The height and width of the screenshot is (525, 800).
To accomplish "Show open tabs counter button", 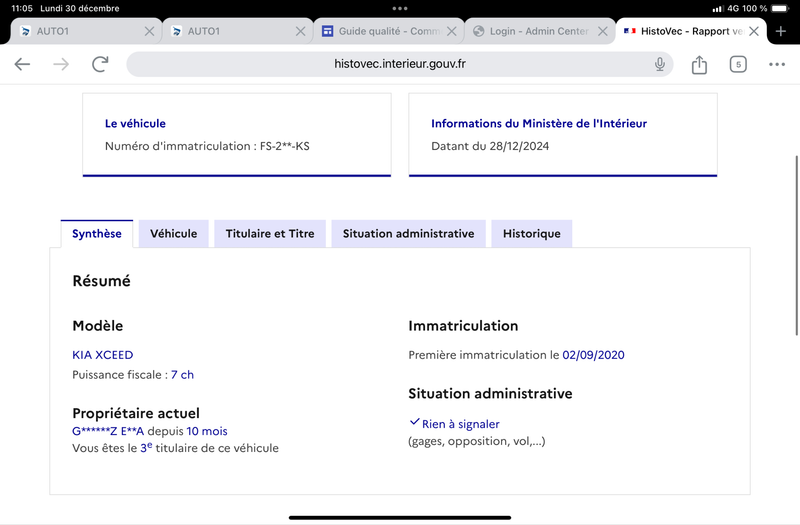I will [x=738, y=64].
